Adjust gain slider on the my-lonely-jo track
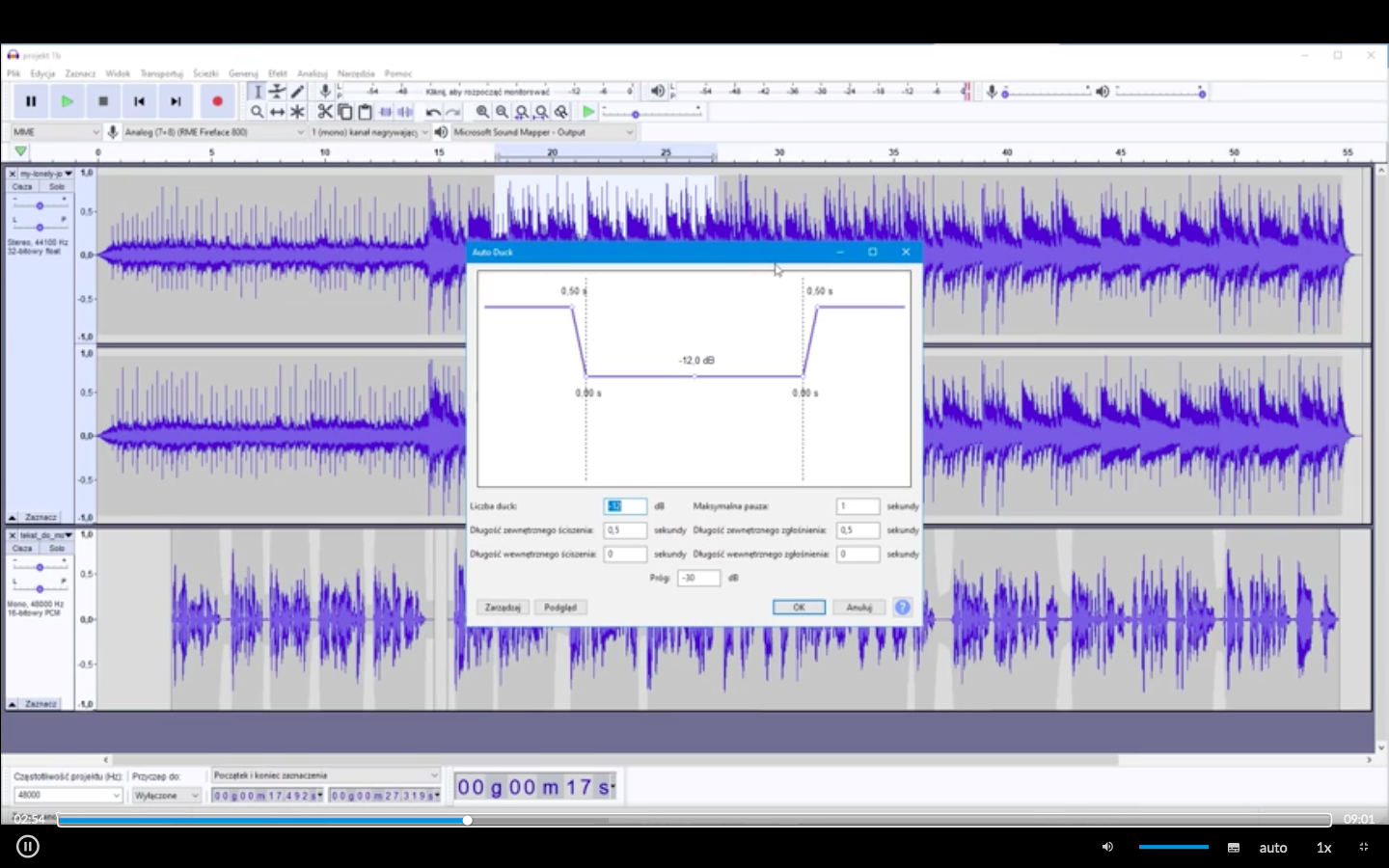1389x868 pixels. click(39, 205)
